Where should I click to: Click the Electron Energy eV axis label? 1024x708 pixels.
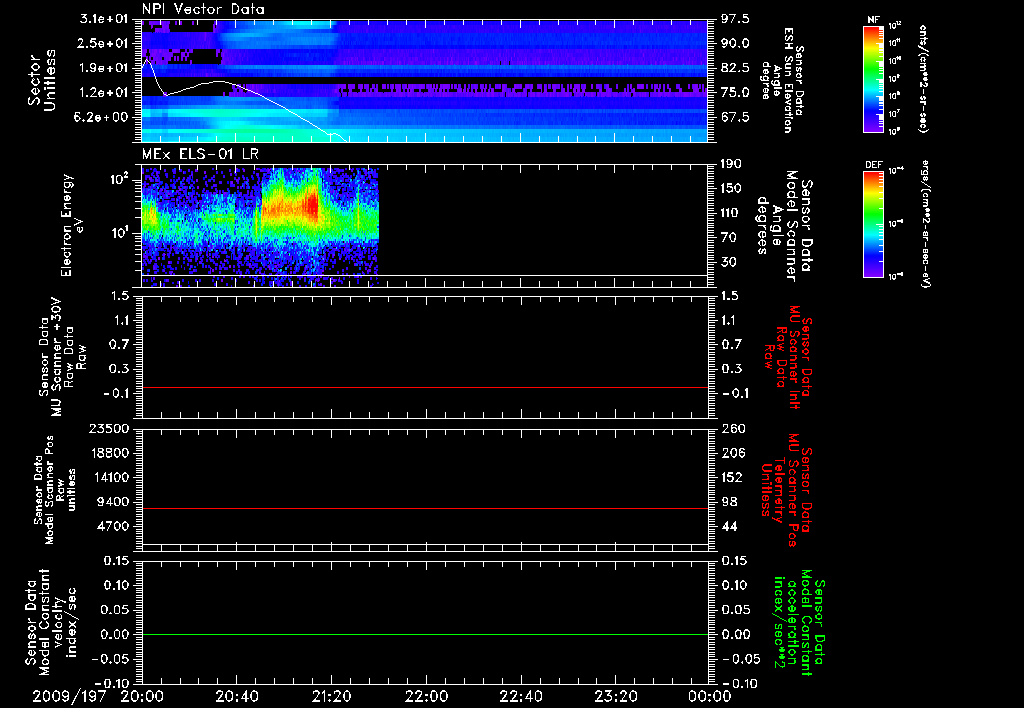pos(72,225)
